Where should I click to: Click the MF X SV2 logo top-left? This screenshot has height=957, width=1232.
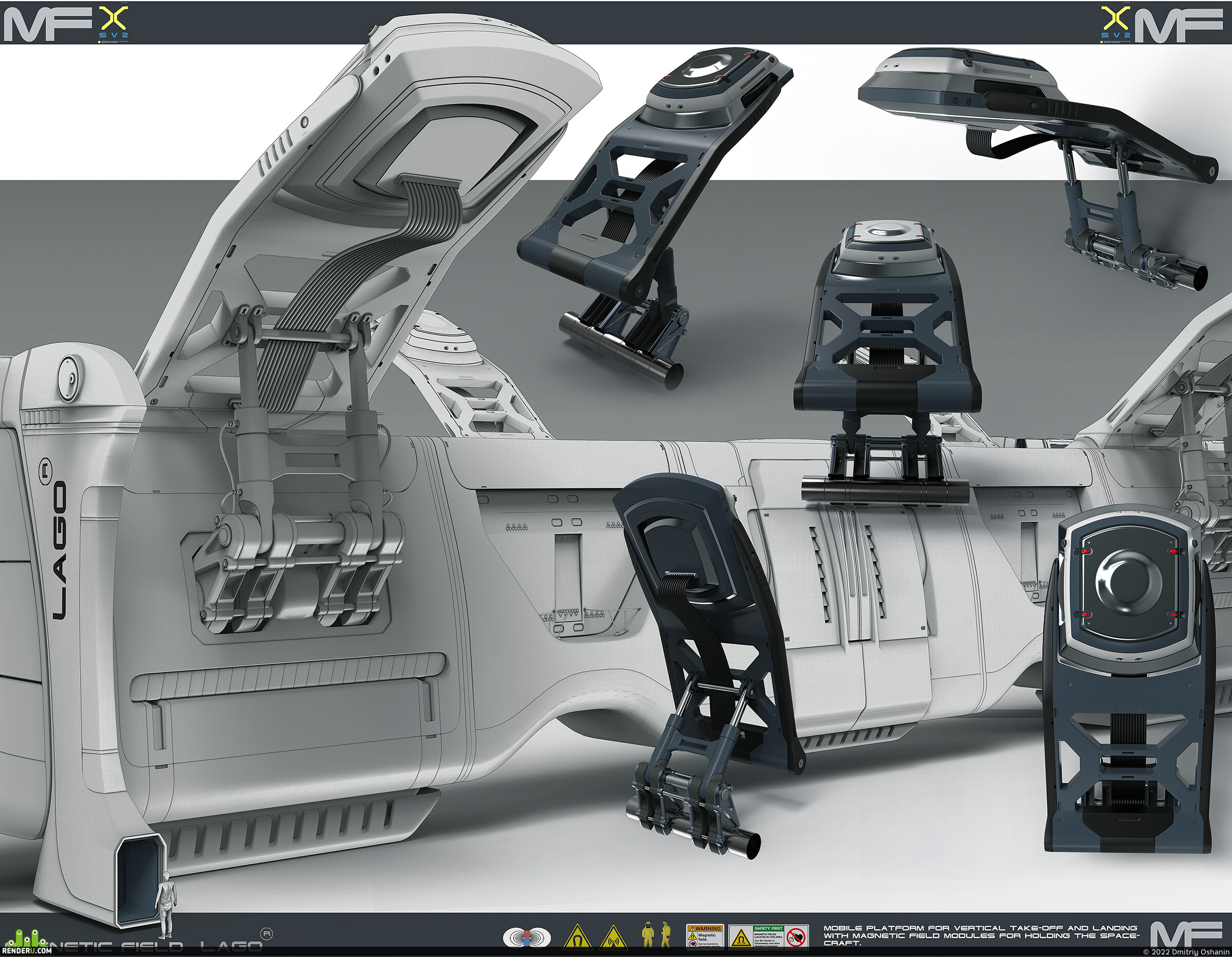tap(66, 24)
